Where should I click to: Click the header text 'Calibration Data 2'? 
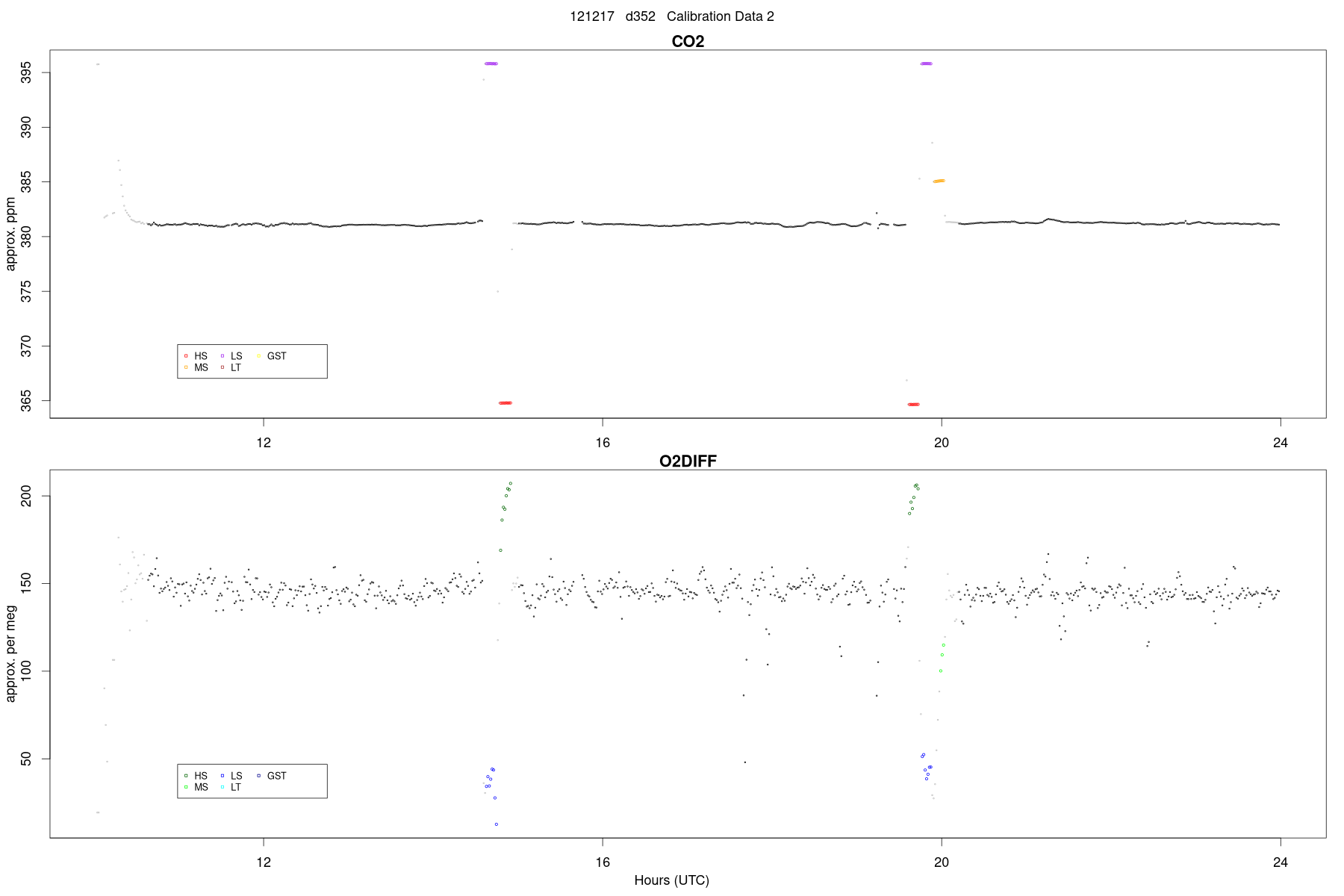click(x=720, y=16)
